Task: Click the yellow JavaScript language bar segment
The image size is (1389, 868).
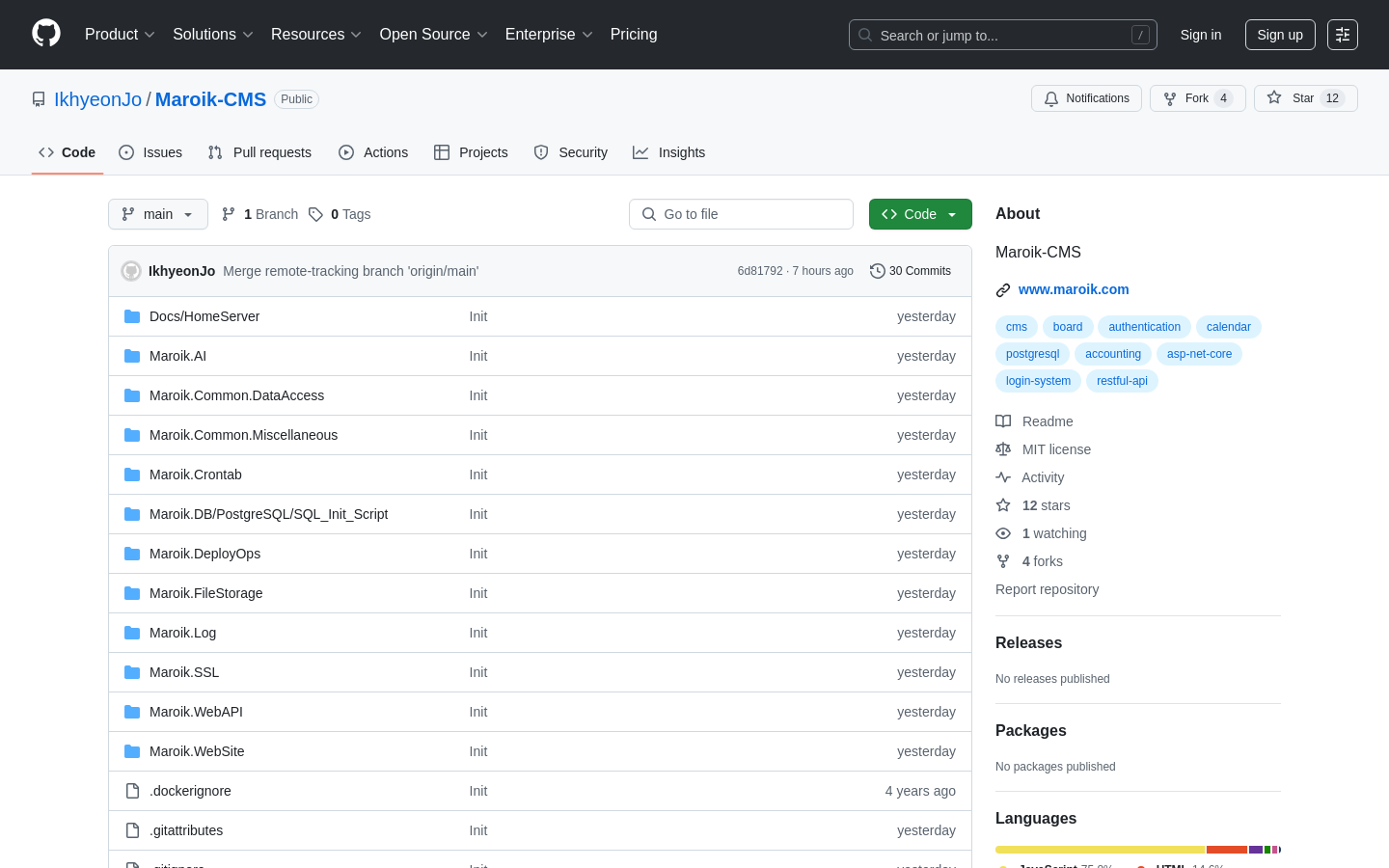Action: tap(1100, 850)
